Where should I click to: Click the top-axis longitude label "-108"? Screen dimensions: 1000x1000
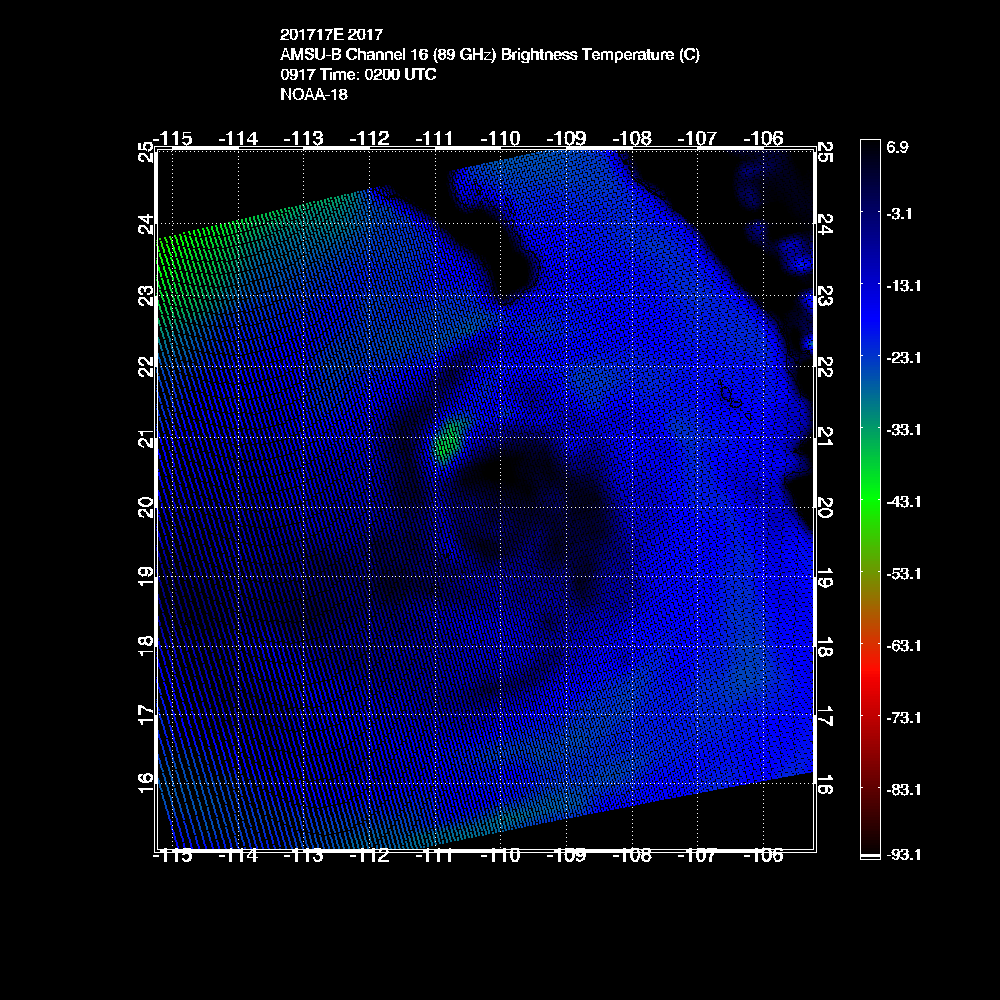pyautogui.click(x=632, y=138)
